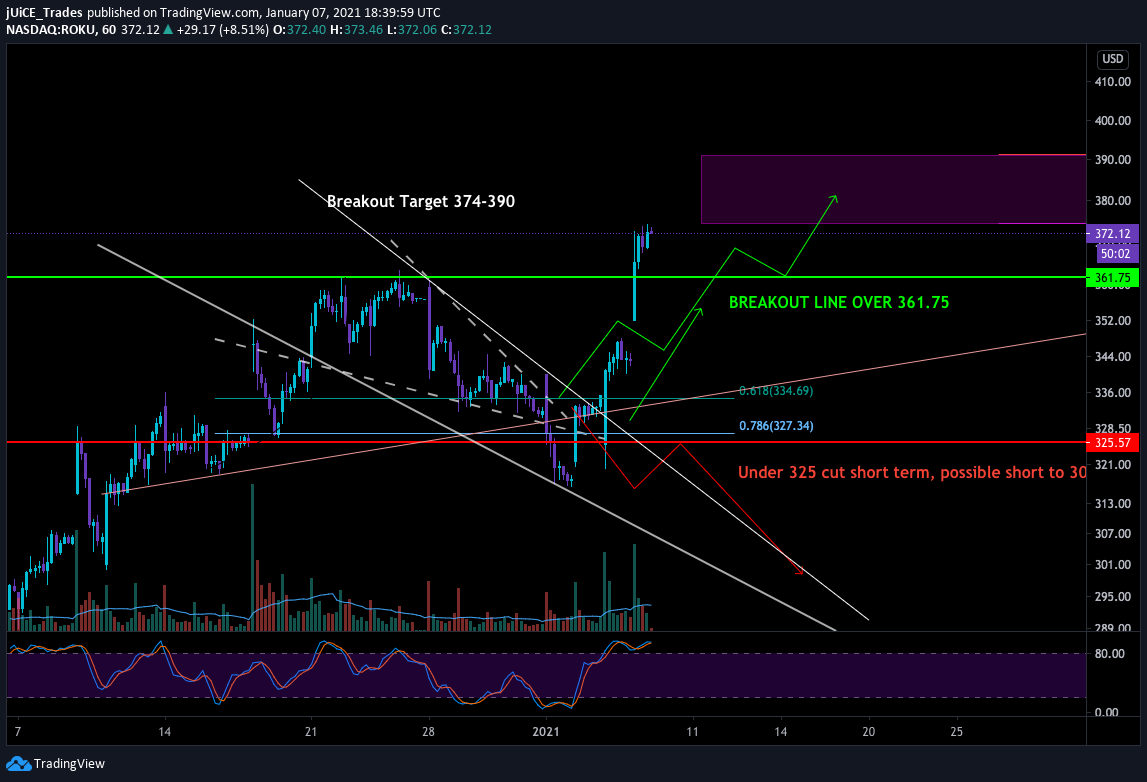Click the H:373.46 high value
Image resolution: width=1147 pixels, height=782 pixels.
pyautogui.click(x=357, y=30)
